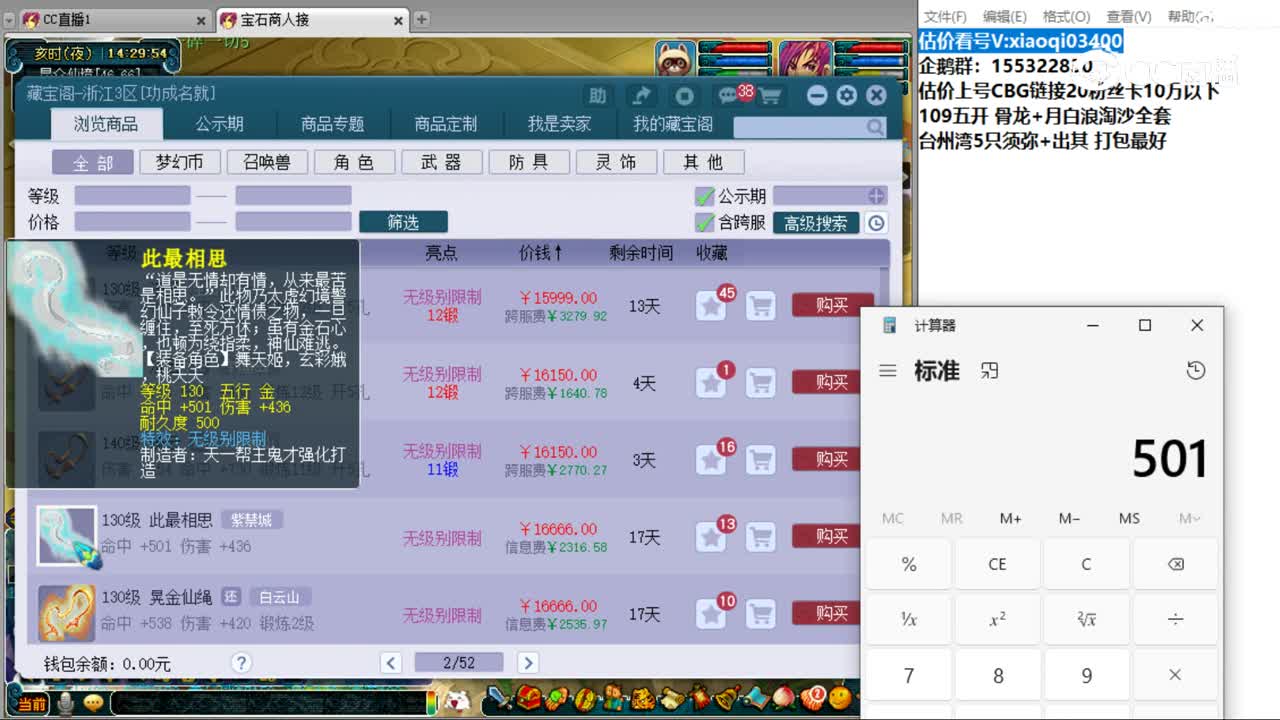This screenshot has width=1280, height=720.
Task: Select the 其他 category filter
Action: (703, 162)
